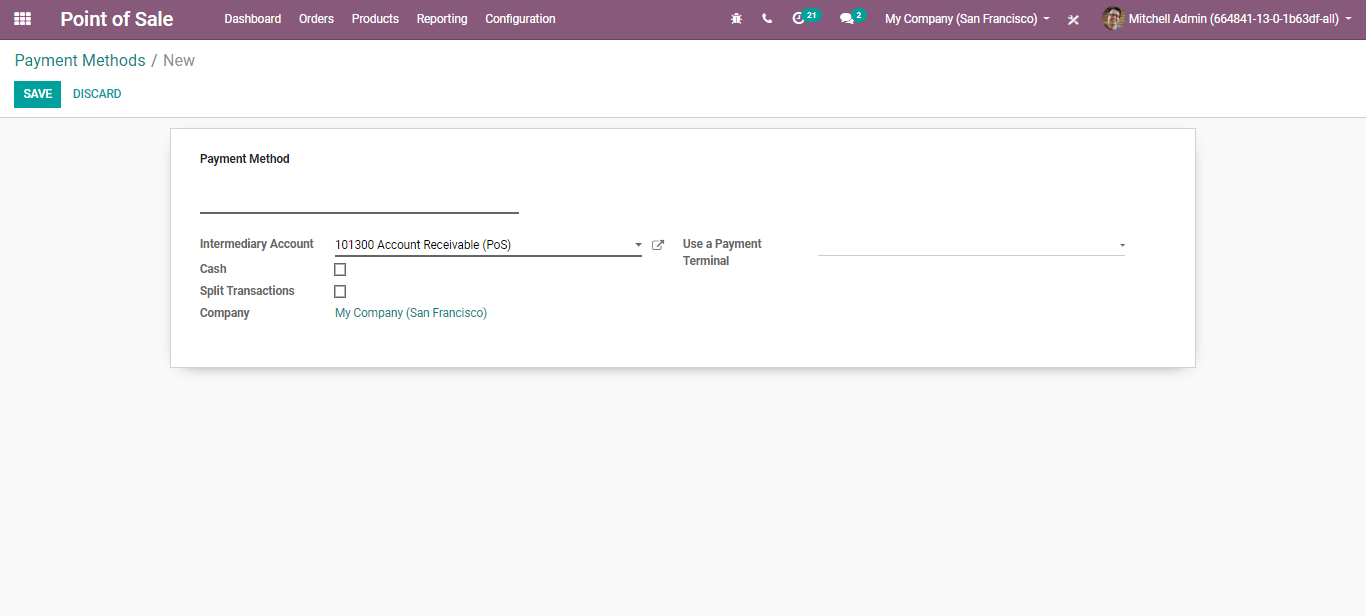Screen dimensions: 1366x616
Task: Click the debug bug icon
Action: (737, 19)
